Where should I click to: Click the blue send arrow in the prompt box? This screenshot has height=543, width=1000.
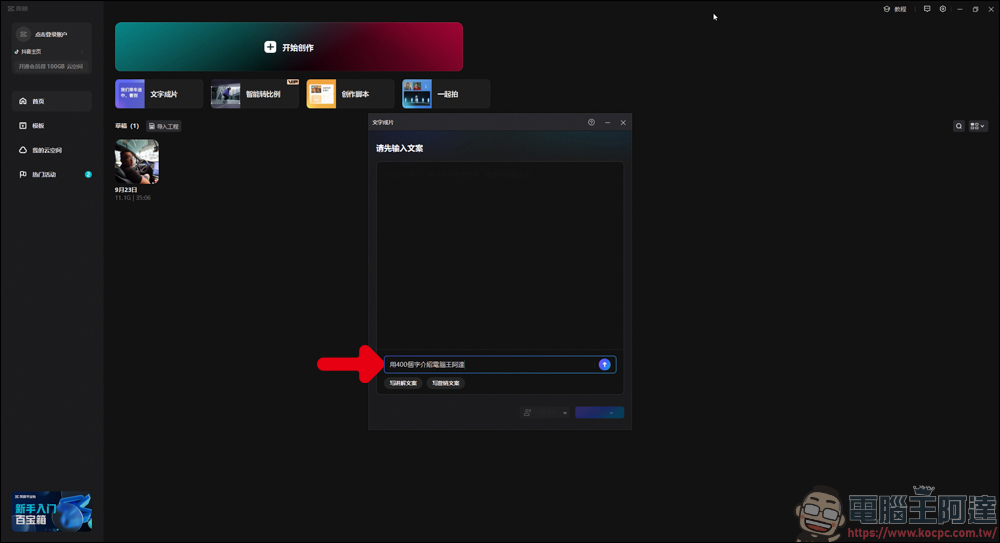[x=604, y=364]
